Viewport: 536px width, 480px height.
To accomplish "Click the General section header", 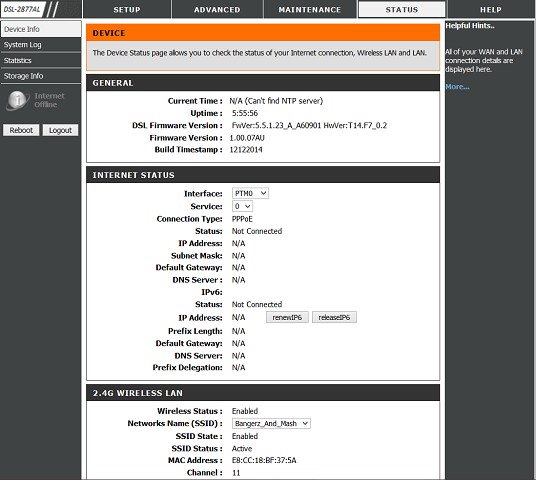I will click(263, 83).
